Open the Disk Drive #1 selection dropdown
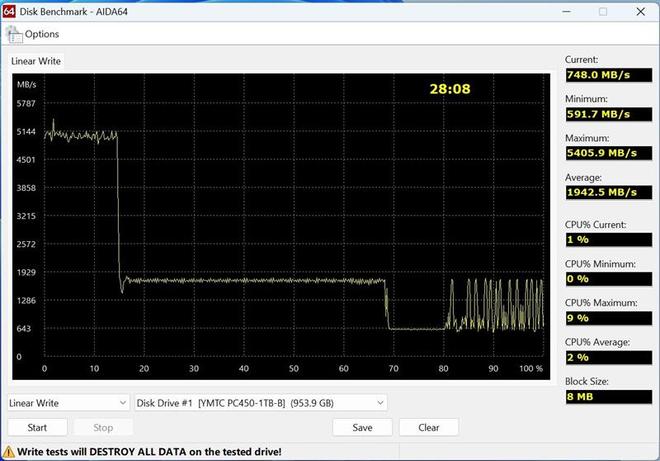Viewport: 660px width, 461px height. tap(260, 403)
